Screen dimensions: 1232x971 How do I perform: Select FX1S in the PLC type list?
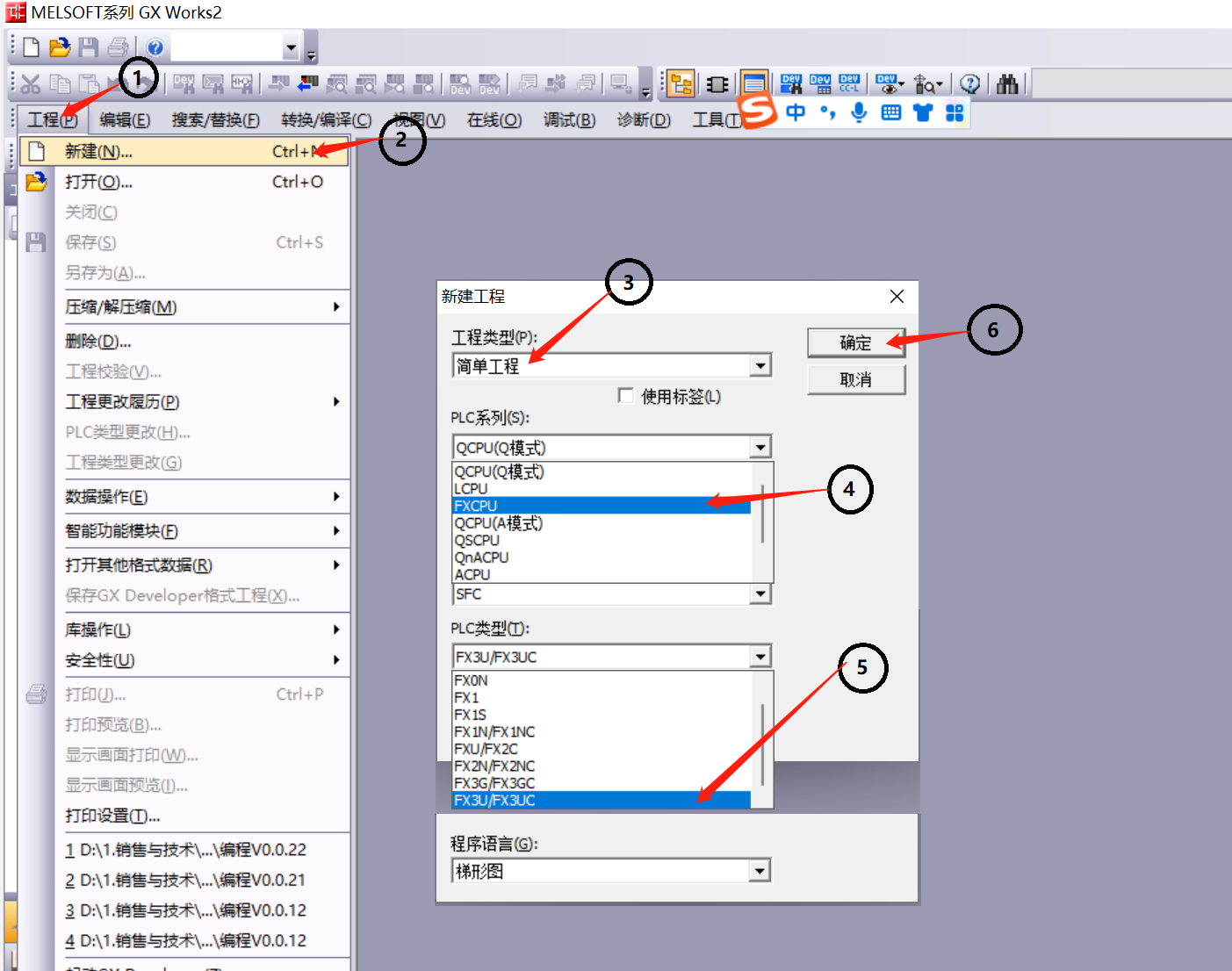(x=602, y=715)
